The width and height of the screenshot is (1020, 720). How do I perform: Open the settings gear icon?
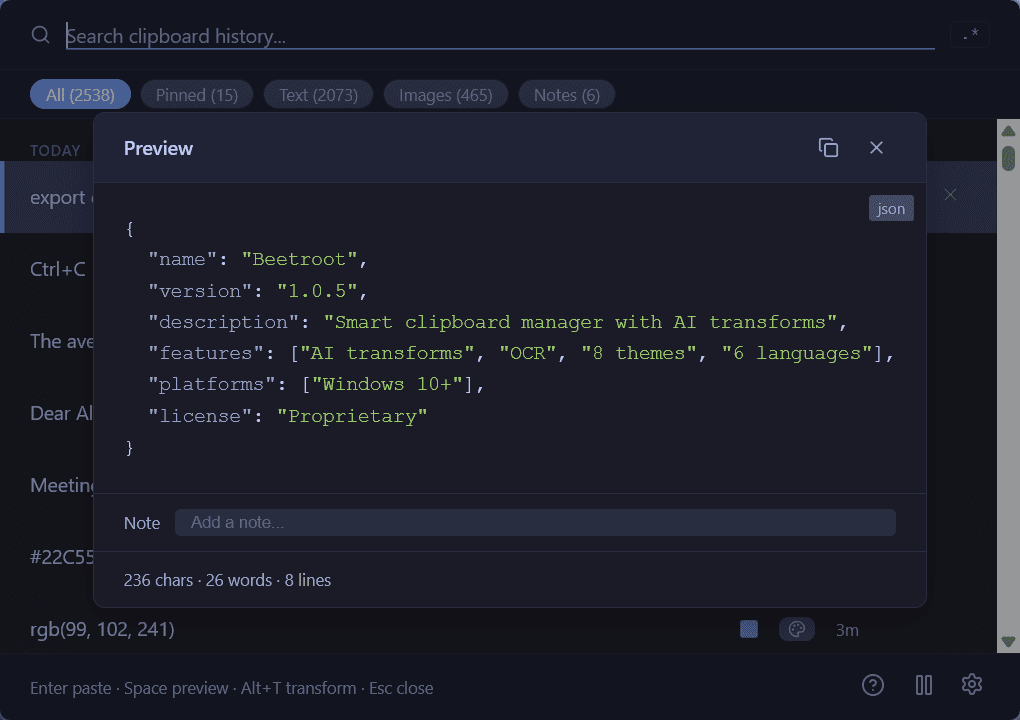coord(971,684)
